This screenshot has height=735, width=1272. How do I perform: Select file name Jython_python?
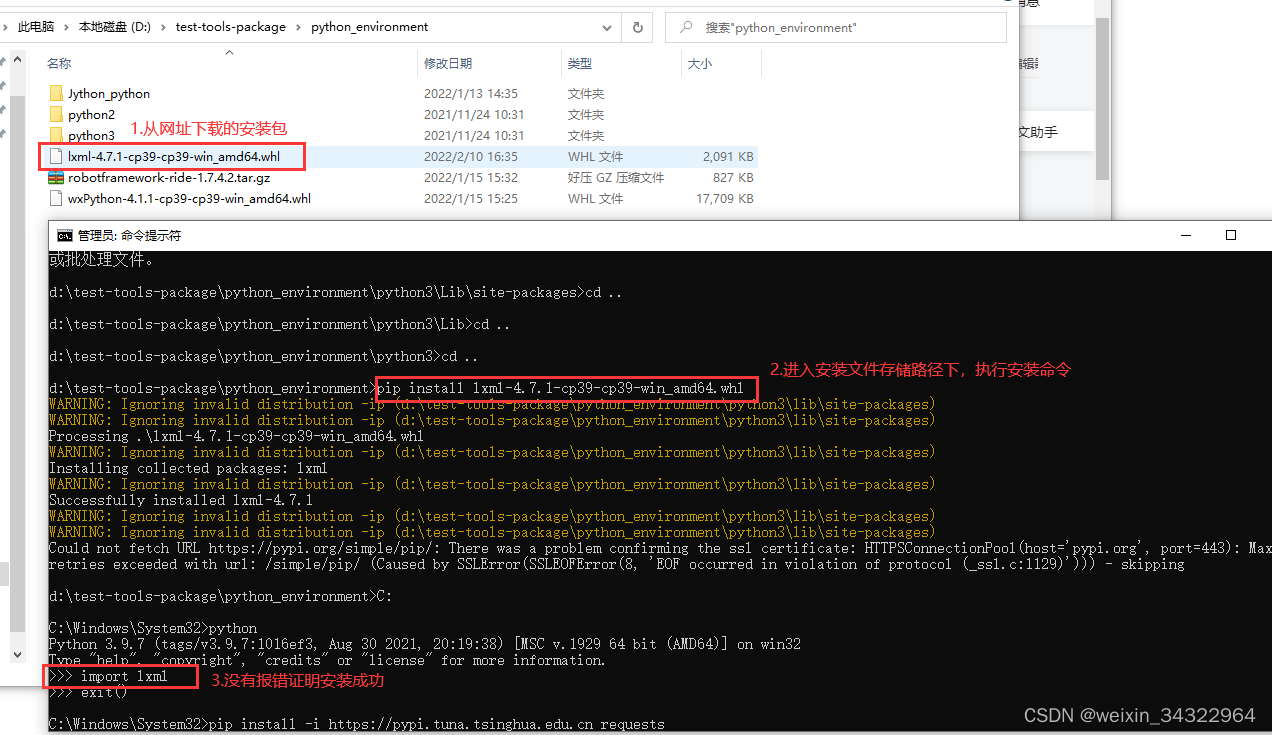(109, 94)
